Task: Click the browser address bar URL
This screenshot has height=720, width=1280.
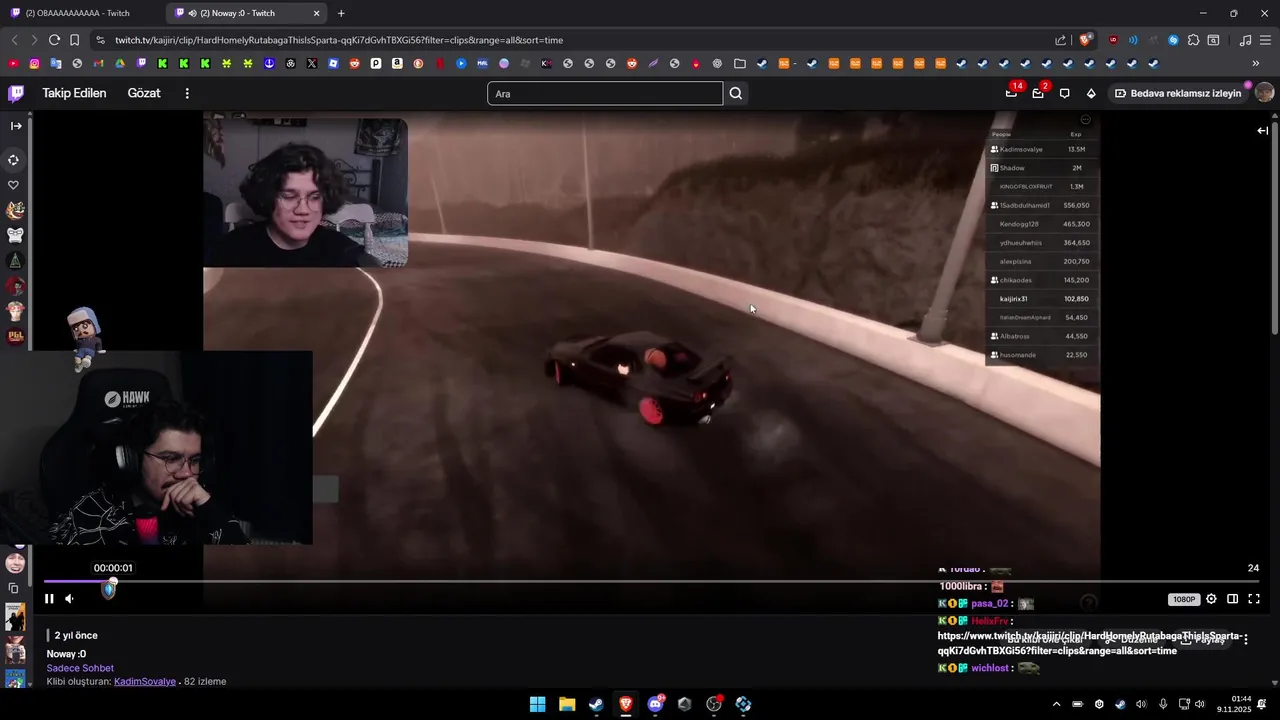Action: click(339, 40)
